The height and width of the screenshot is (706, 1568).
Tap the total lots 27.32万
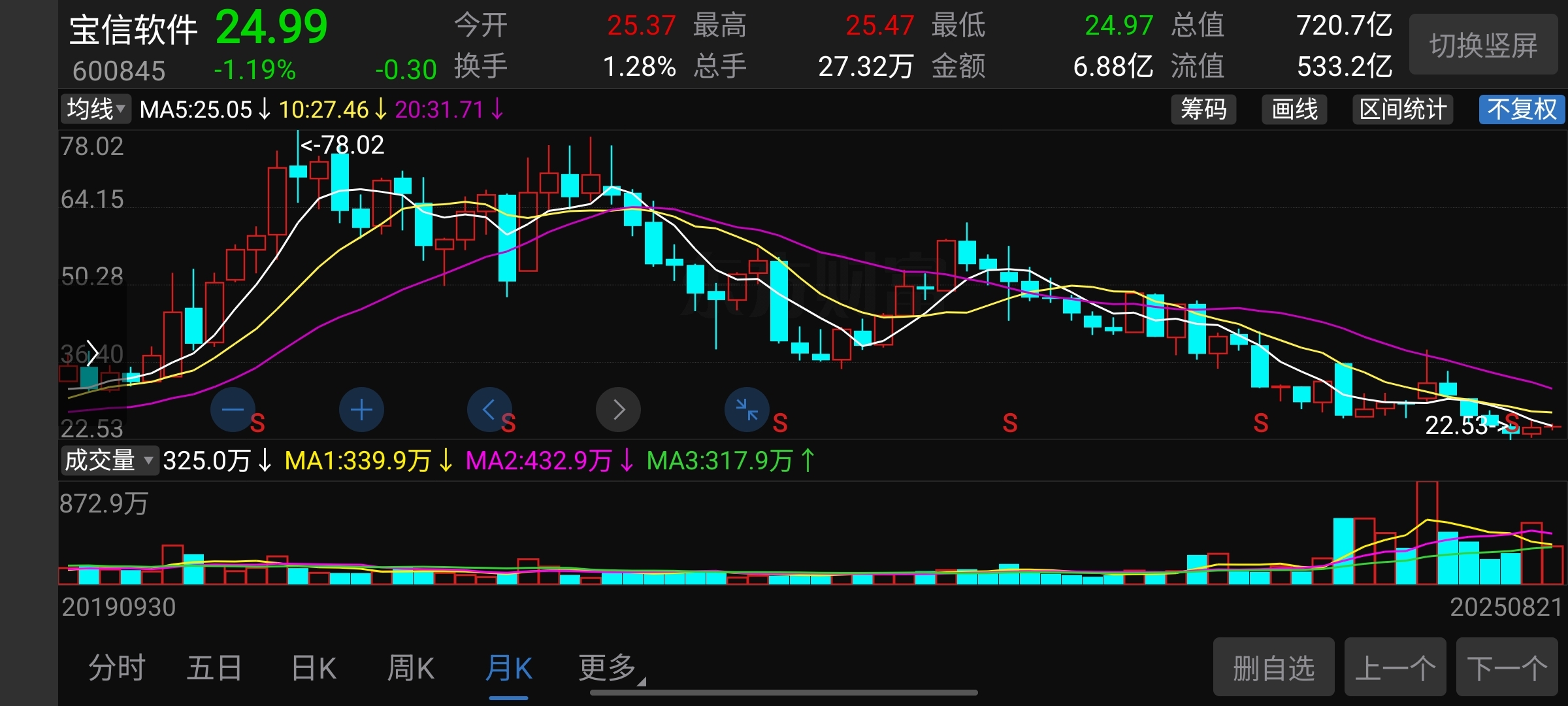click(866, 66)
